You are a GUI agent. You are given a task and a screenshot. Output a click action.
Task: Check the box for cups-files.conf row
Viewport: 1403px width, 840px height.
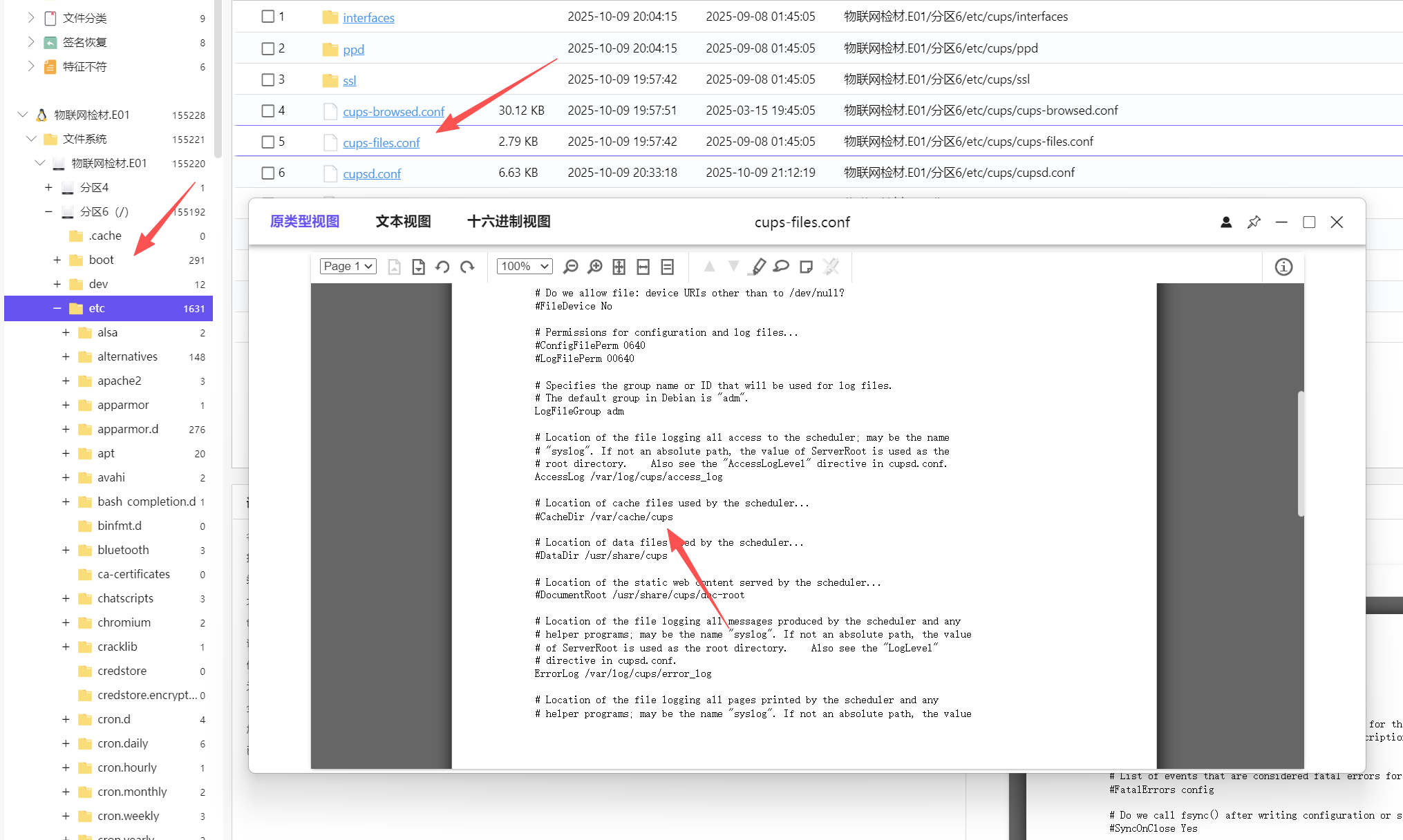pyautogui.click(x=268, y=142)
